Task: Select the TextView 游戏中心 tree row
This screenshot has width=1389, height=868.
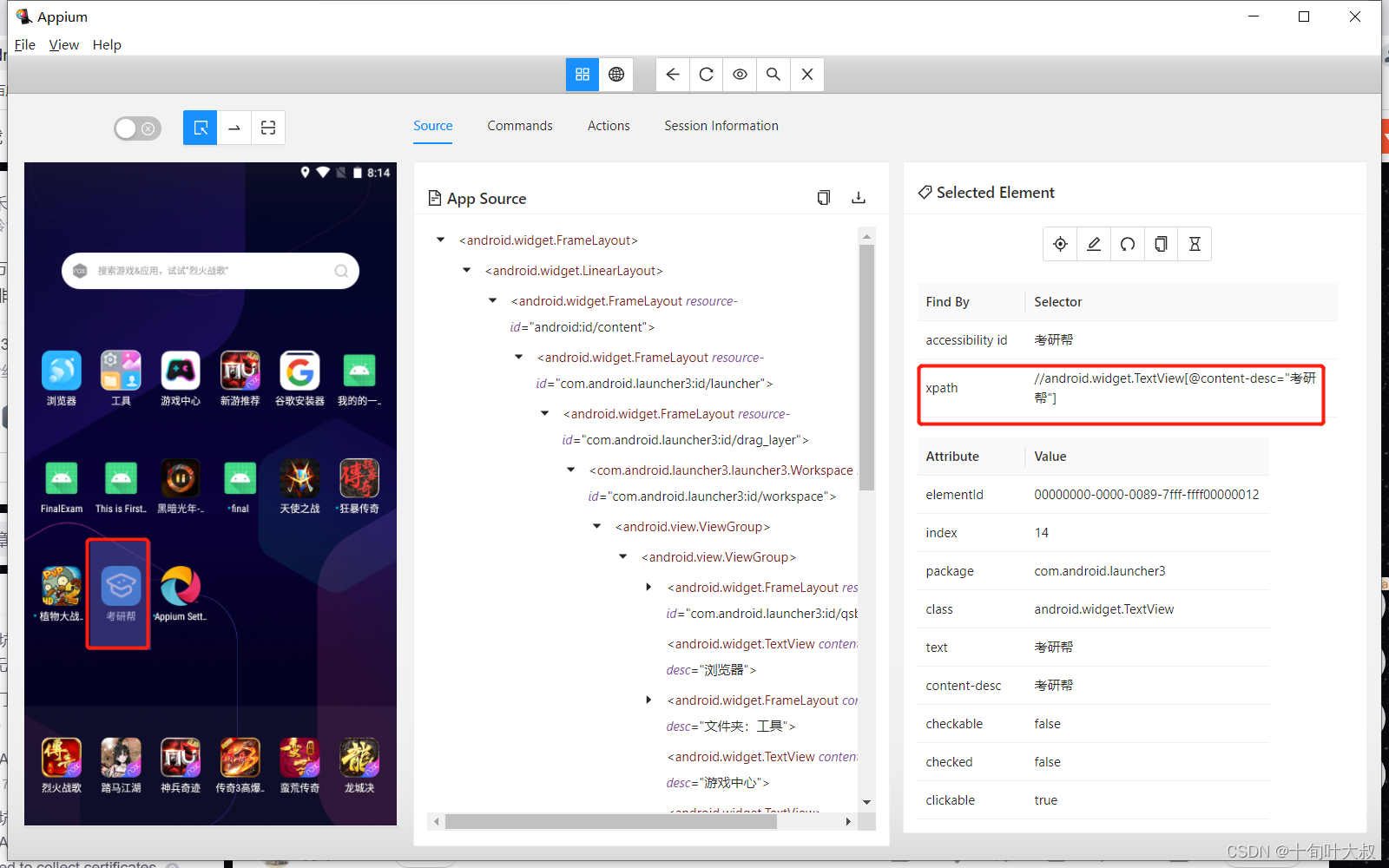Action: coord(761,770)
